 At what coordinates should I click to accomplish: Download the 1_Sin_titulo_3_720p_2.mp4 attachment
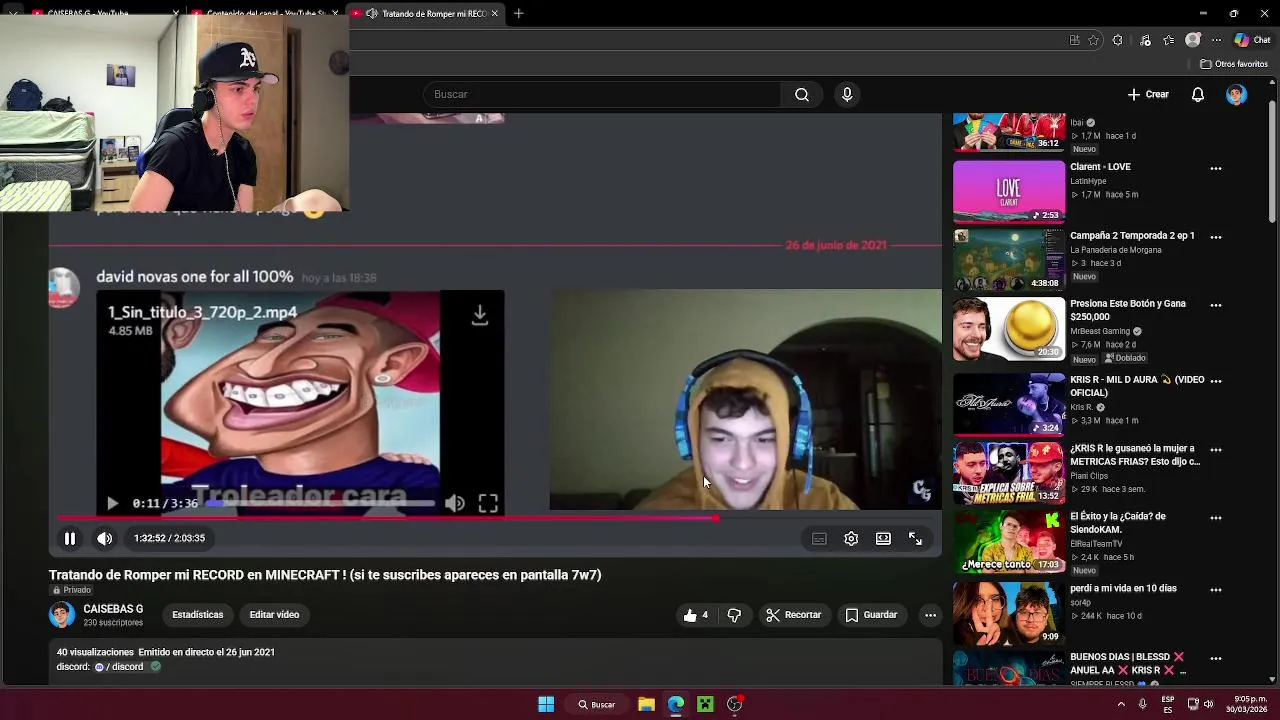pyautogui.click(x=480, y=315)
